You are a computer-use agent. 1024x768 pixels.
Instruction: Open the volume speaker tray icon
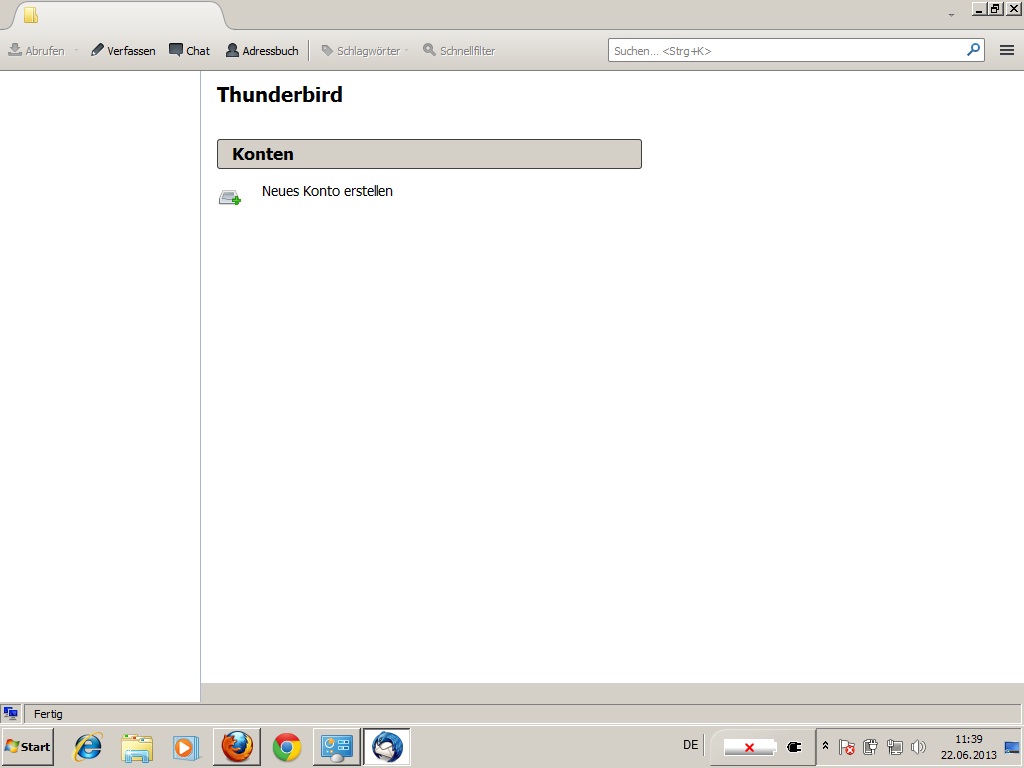pyautogui.click(x=918, y=746)
